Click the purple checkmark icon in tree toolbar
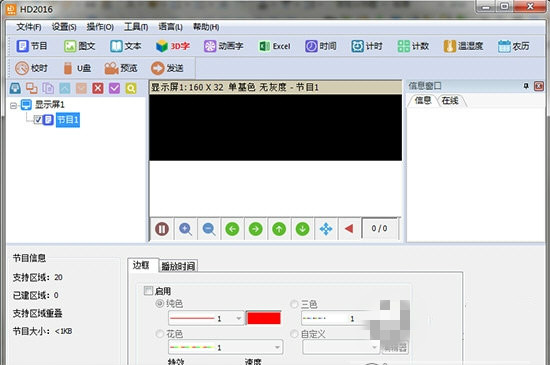Image resolution: width=550 pixels, height=365 pixels. [114, 88]
